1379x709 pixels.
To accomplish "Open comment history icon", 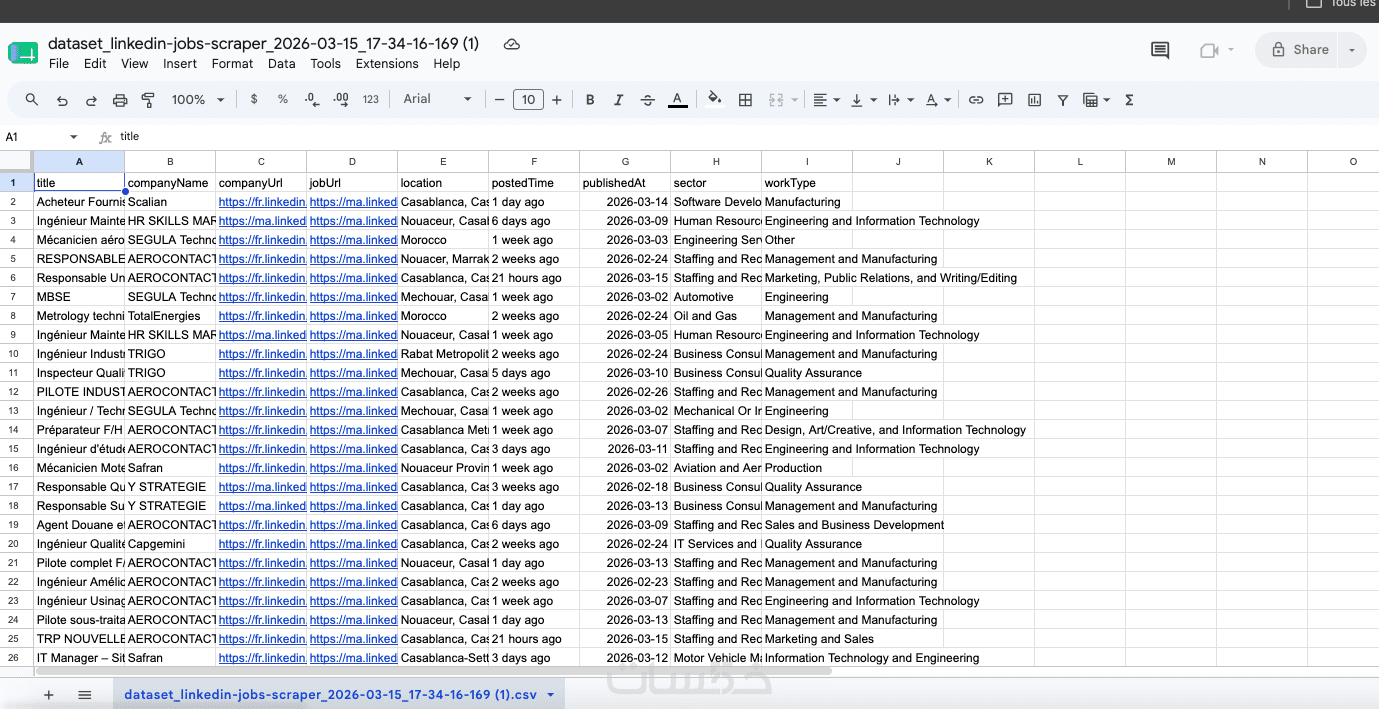I will [1160, 50].
